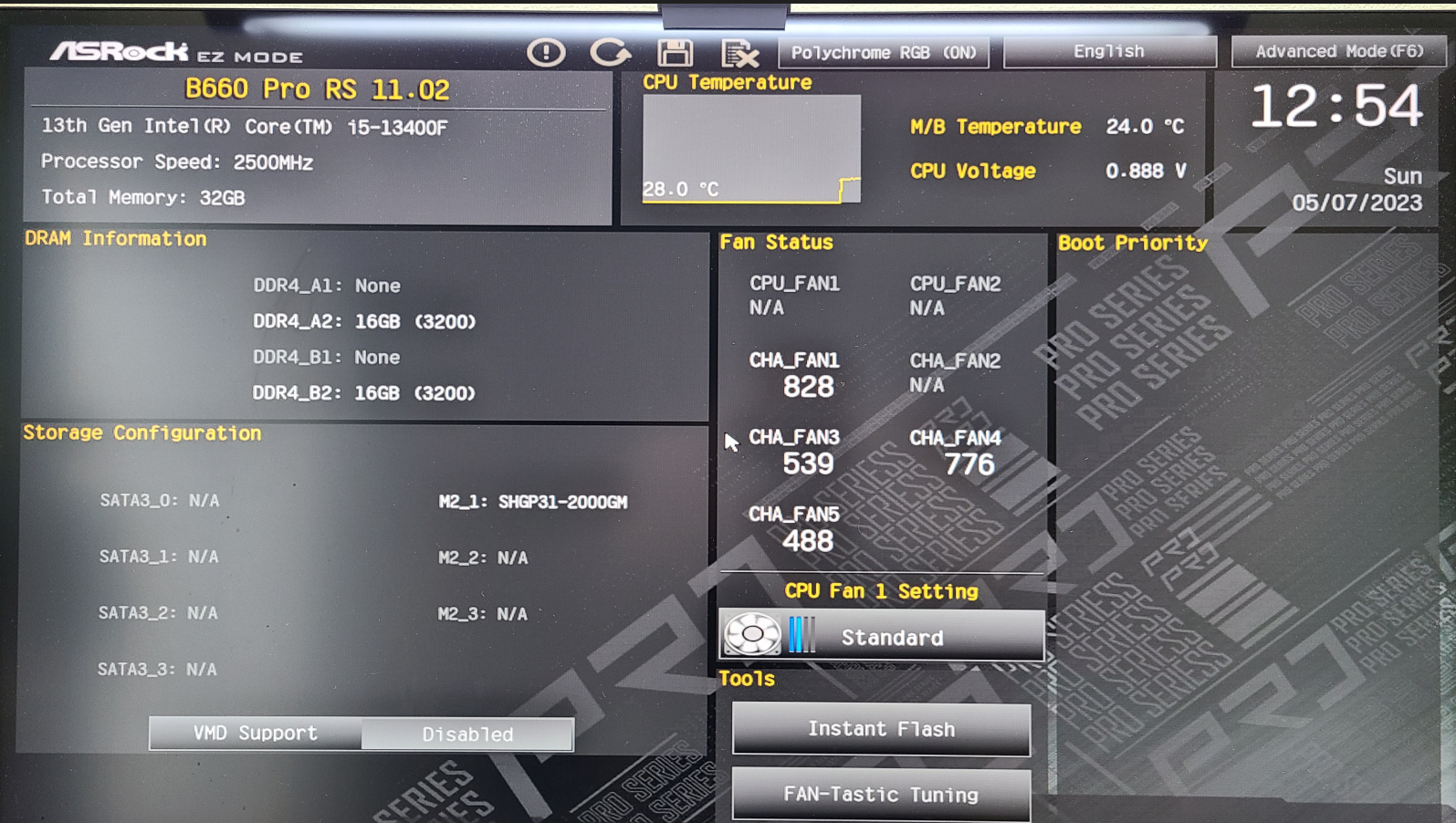Open the English language selector

pyautogui.click(x=1109, y=51)
